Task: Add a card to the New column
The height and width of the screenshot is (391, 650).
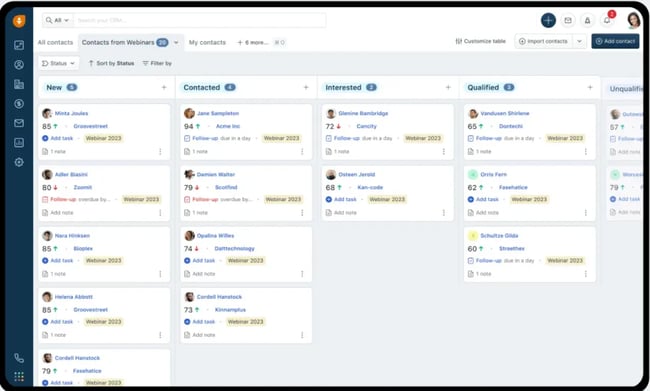Action: (x=164, y=87)
